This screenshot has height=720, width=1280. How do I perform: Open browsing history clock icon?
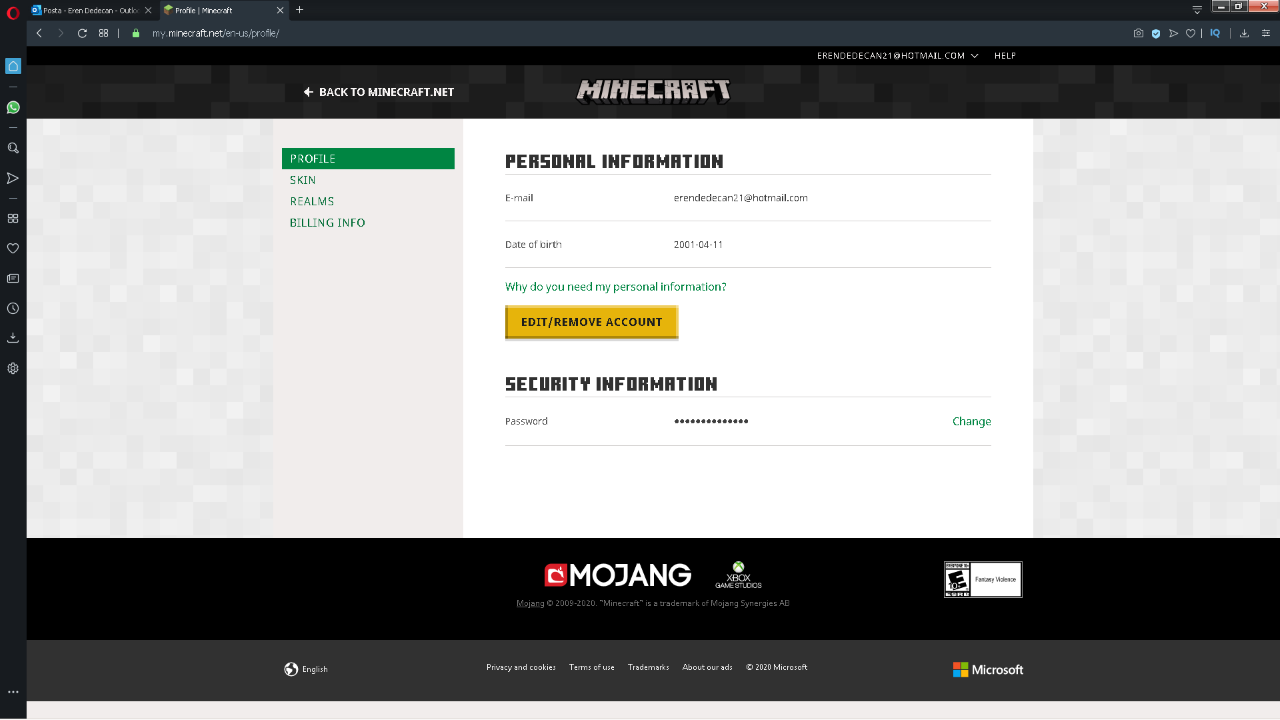click(x=13, y=308)
